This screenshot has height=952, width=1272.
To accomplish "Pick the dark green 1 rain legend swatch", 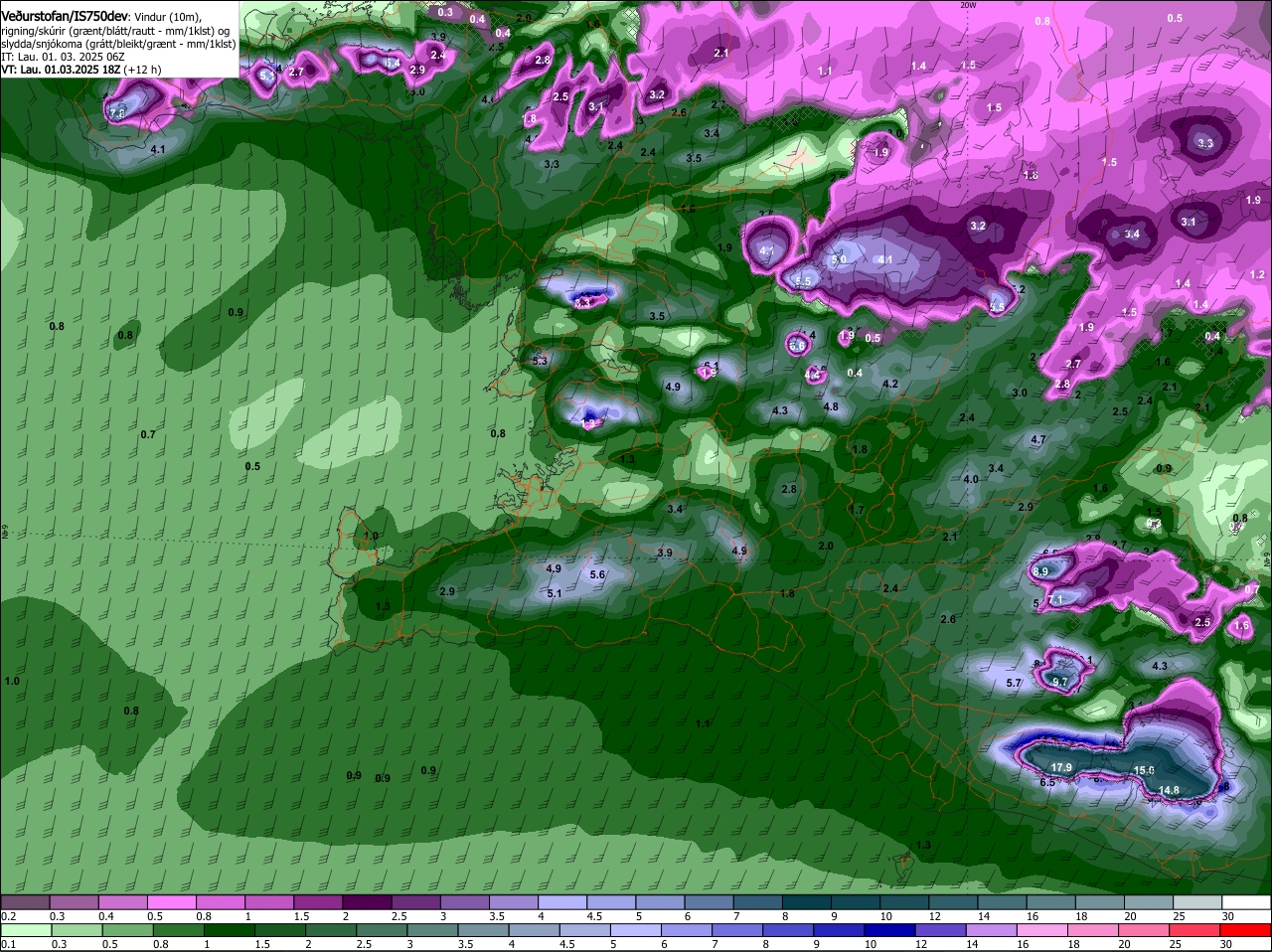I will (230, 929).
